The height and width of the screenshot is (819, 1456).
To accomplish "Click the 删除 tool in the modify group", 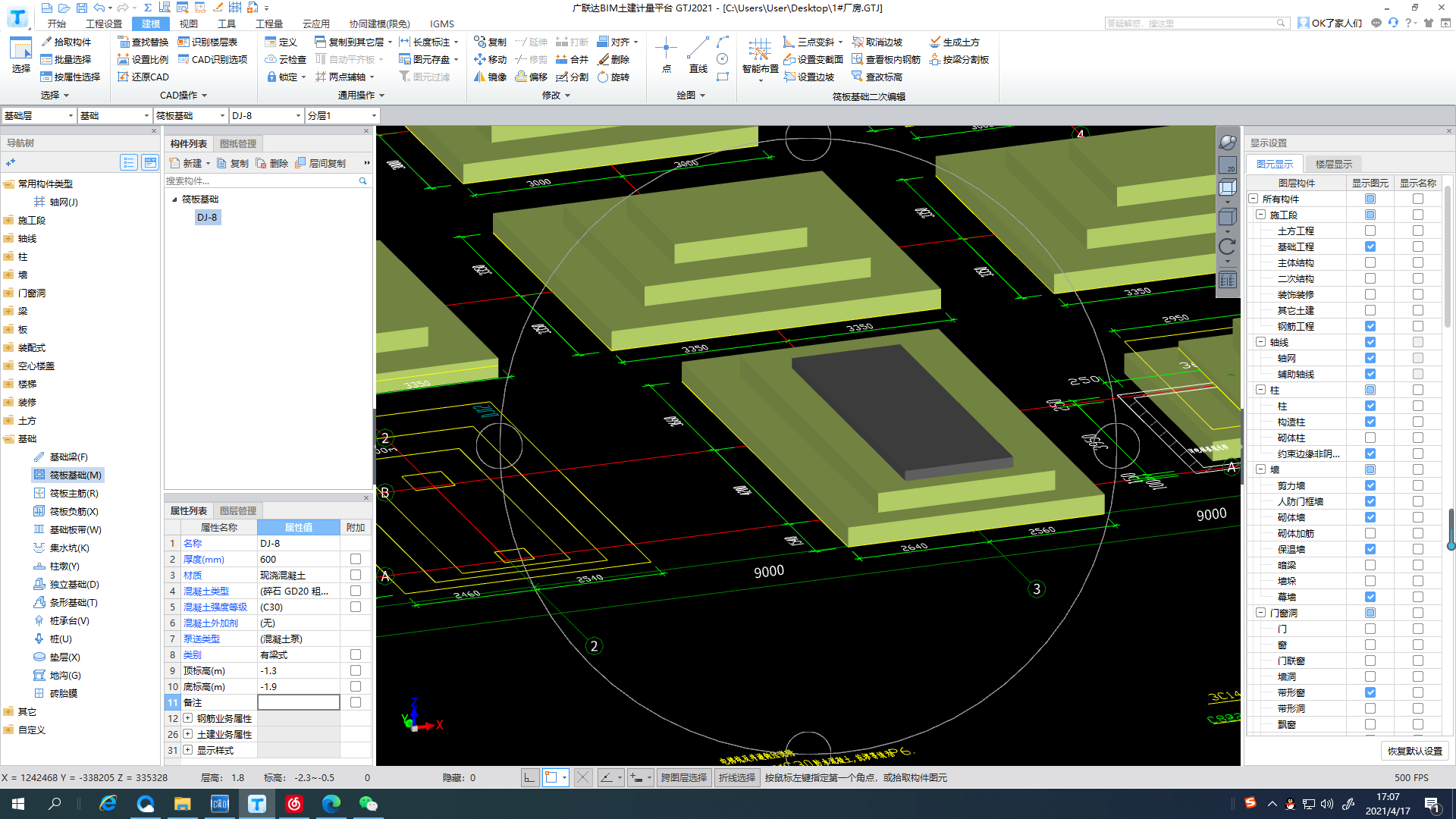I will pyautogui.click(x=613, y=59).
